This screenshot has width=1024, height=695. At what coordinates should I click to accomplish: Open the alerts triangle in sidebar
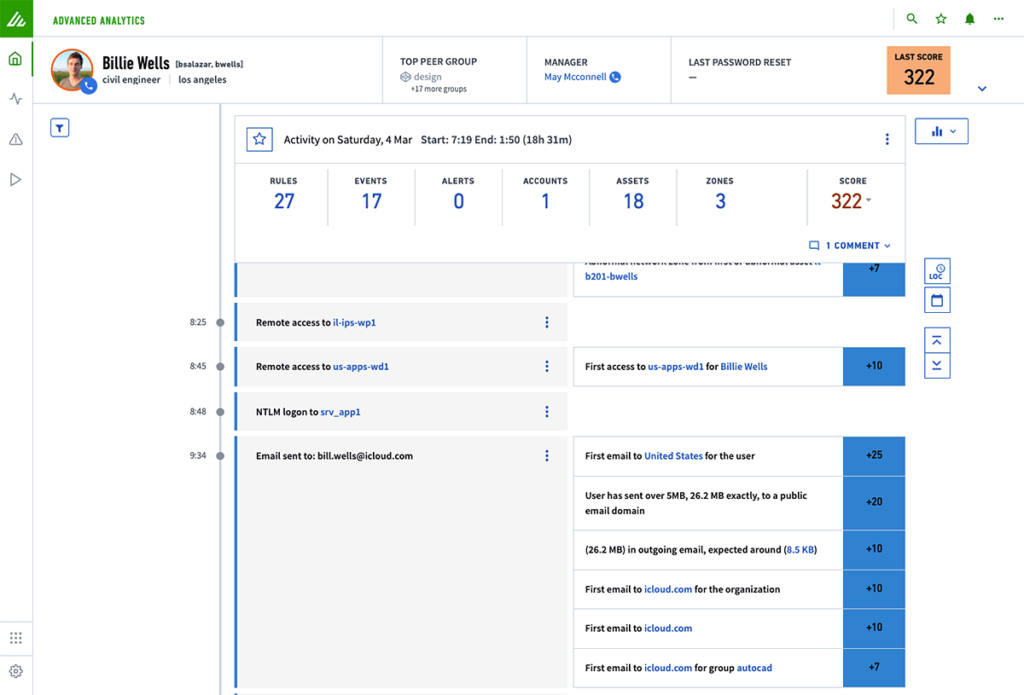(x=15, y=140)
